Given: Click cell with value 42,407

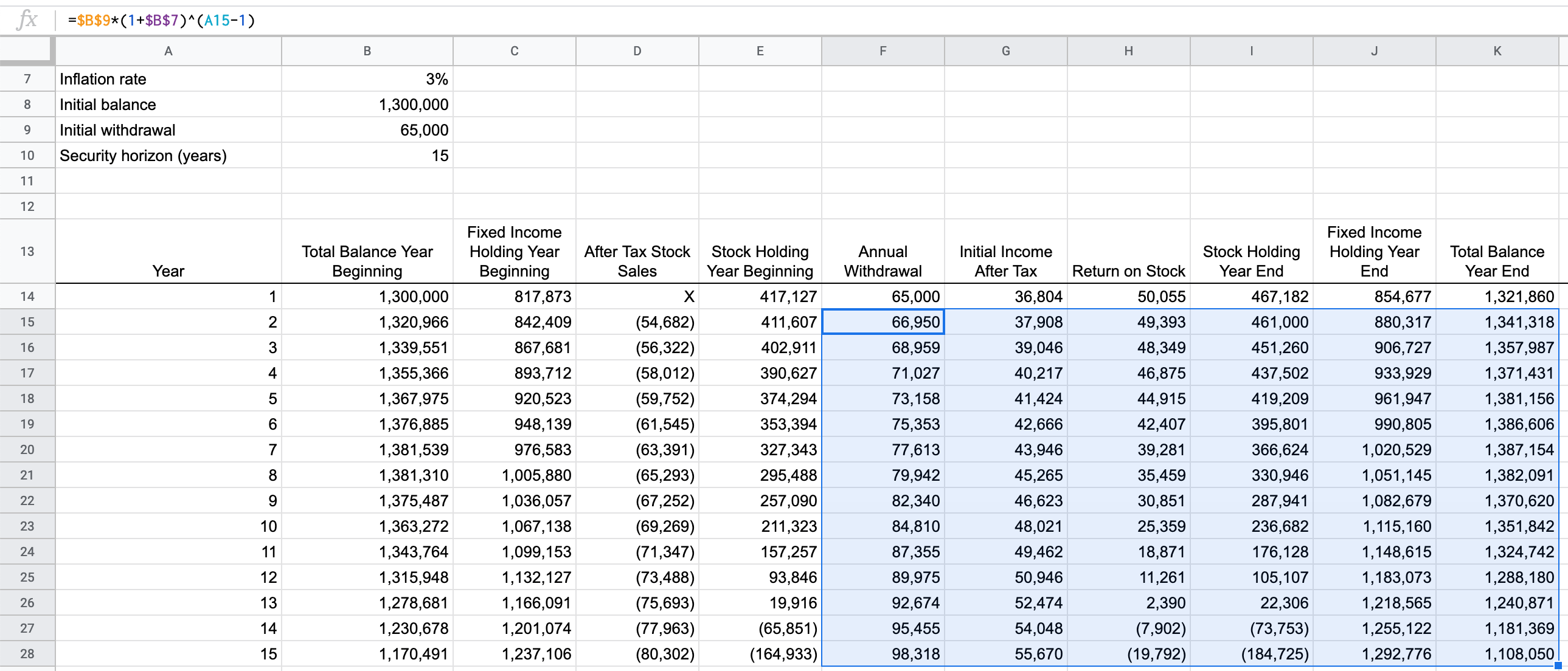Looking at the screenshot, I should coord(1129,424).
